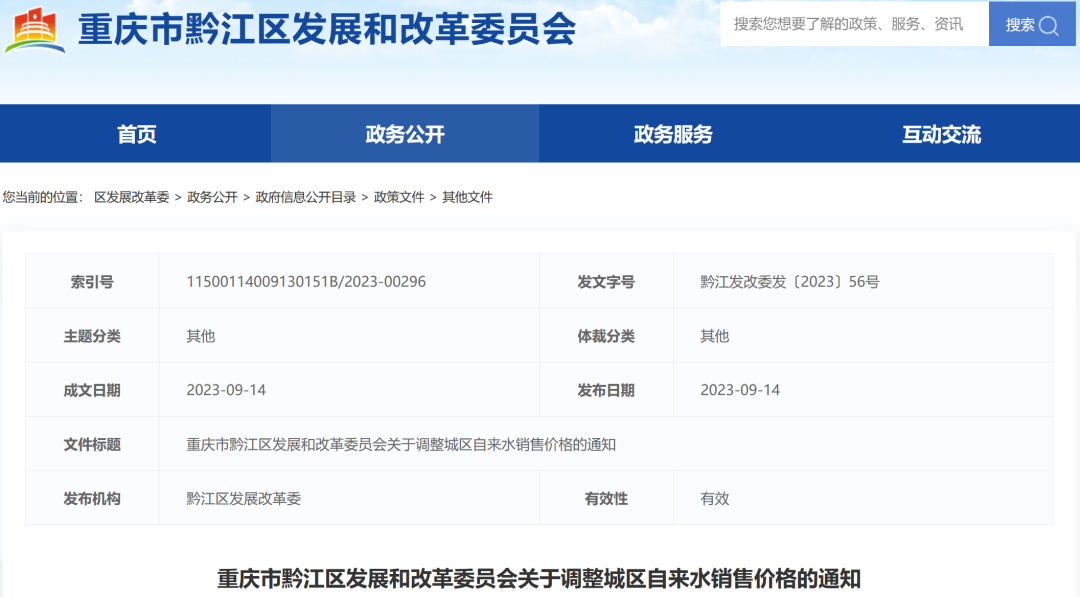Image resolution: width=1080 pixels, height=597 pixels.
Task: Click the 您当前的位置 label
Action: pyautogui.click(x=42, y=197)
